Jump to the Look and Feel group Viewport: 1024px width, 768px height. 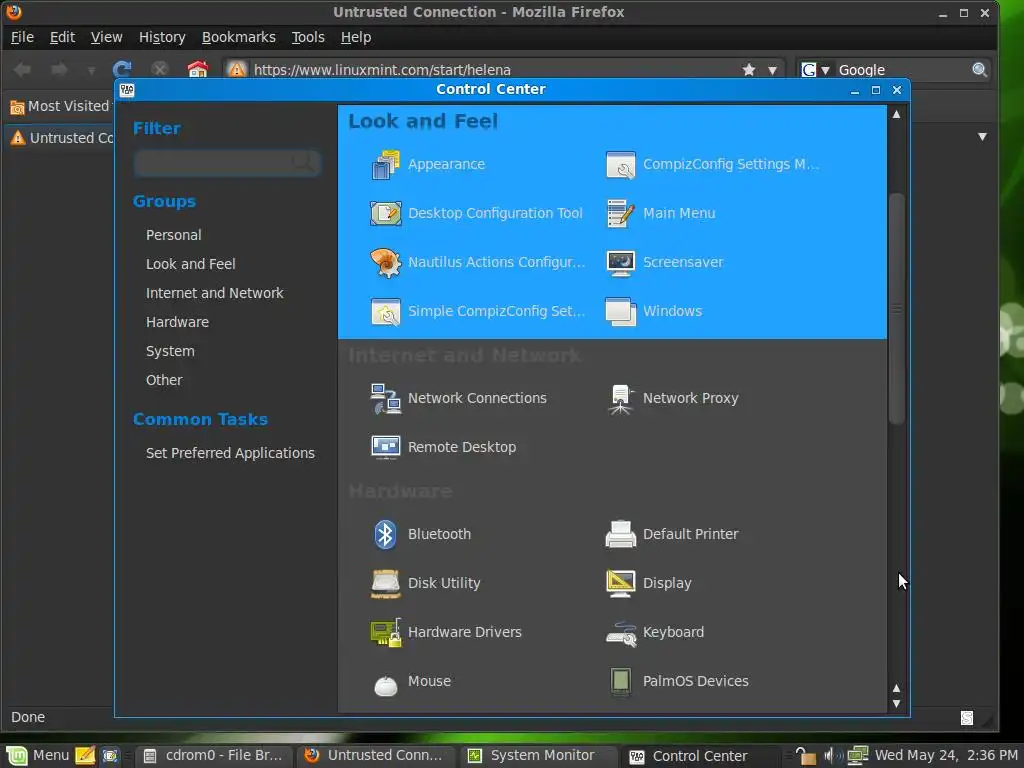[191, 264]
